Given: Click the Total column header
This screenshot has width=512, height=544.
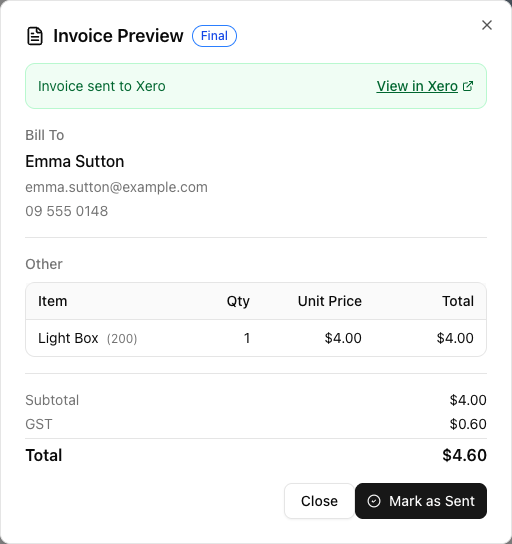Looking at the screenshot, I should (x=458, y=301).
